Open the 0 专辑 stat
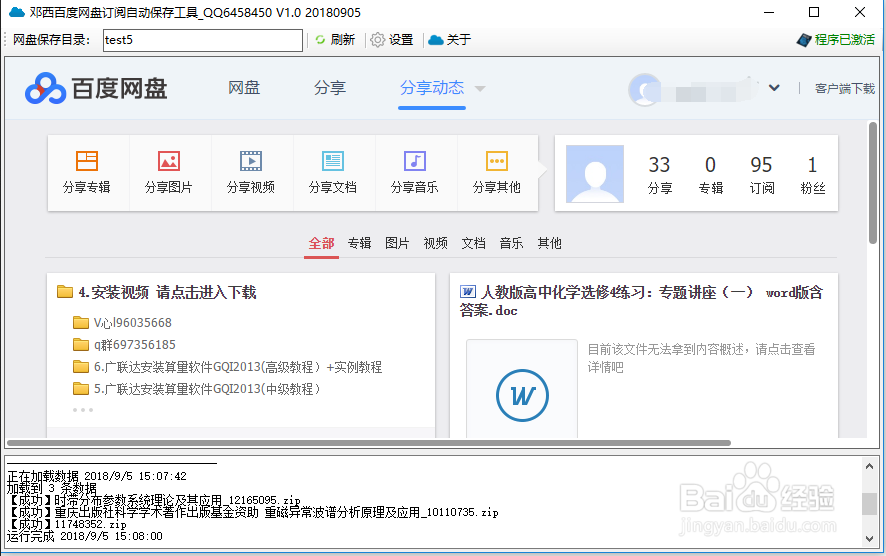 coord(711,175)
